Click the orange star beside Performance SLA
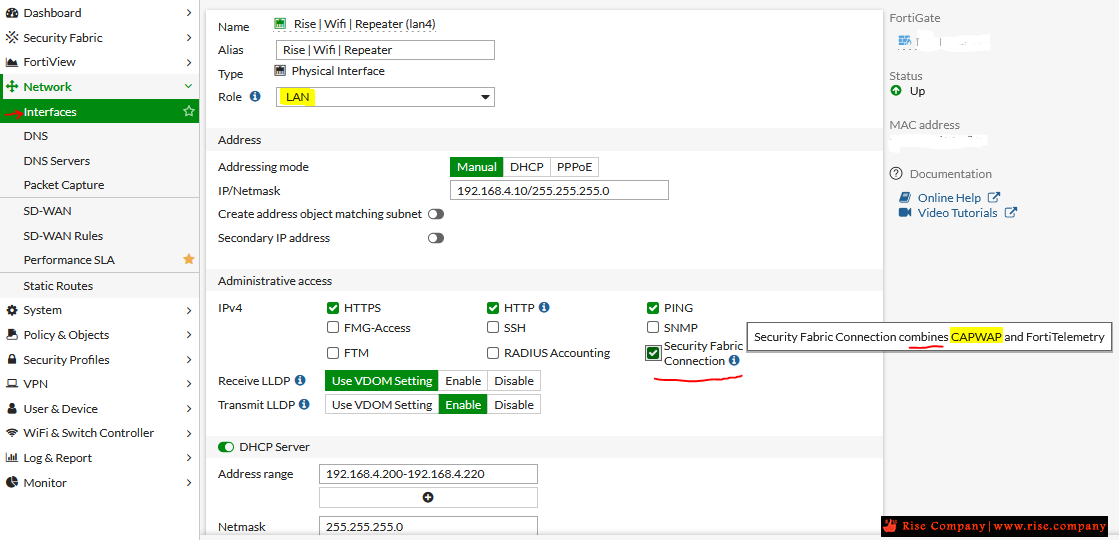1119x540 pixels. coord(188,260)
